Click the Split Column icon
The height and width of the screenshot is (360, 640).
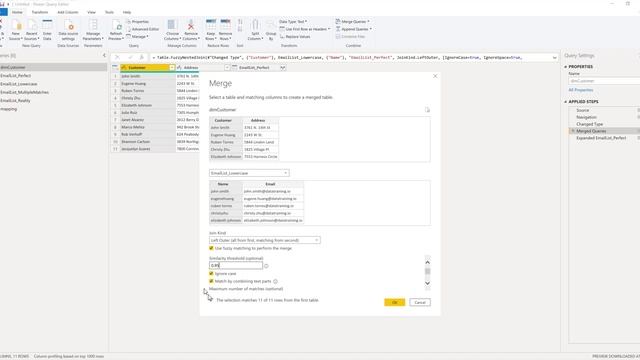tap(255, 25)
